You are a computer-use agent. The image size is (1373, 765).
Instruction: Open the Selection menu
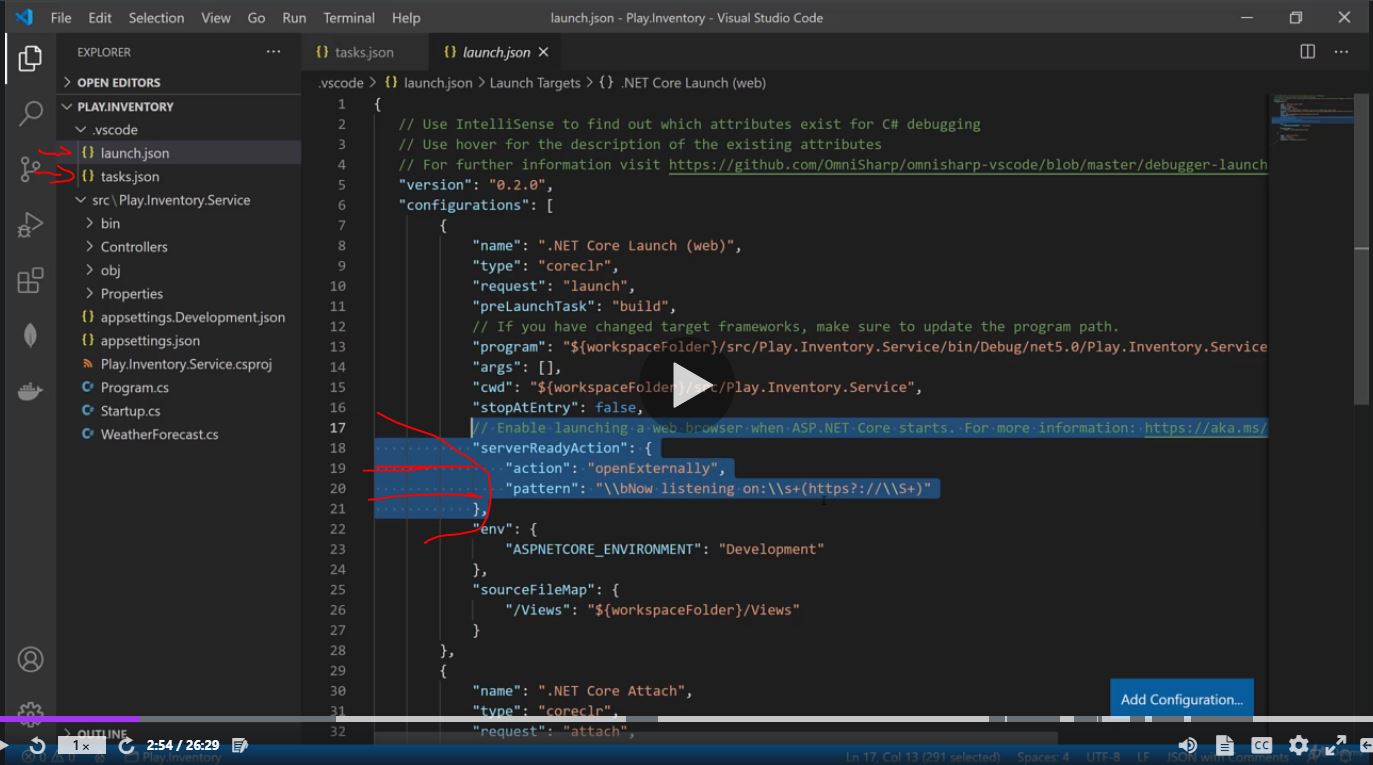(156, 17)
